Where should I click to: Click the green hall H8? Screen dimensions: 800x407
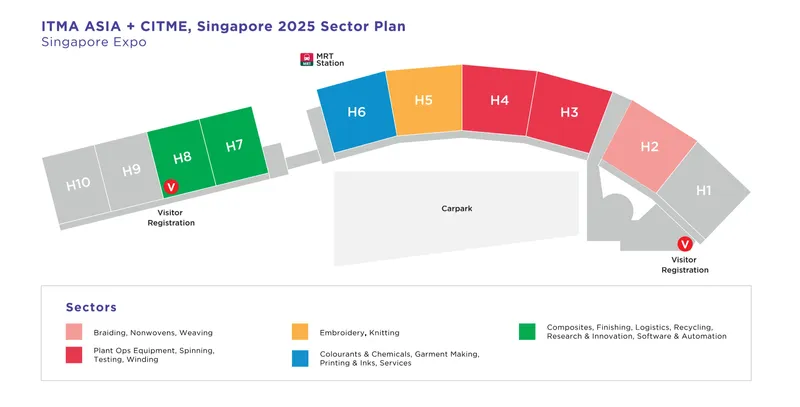pos(182,158)
